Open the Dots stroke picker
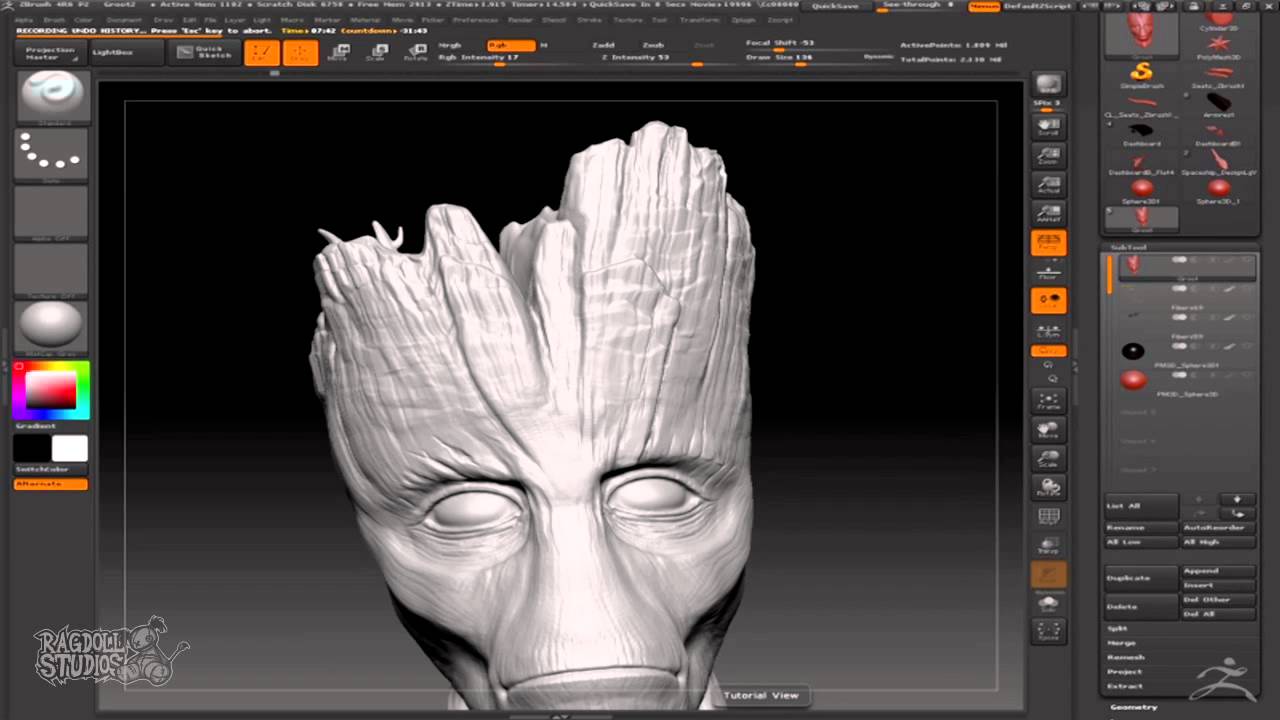Image resolution: width=1280 pixels, height=720 pixels. [x=52, y=156]
